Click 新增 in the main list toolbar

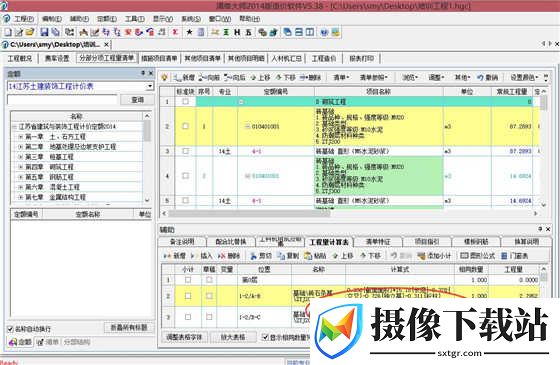coord(184,77)
